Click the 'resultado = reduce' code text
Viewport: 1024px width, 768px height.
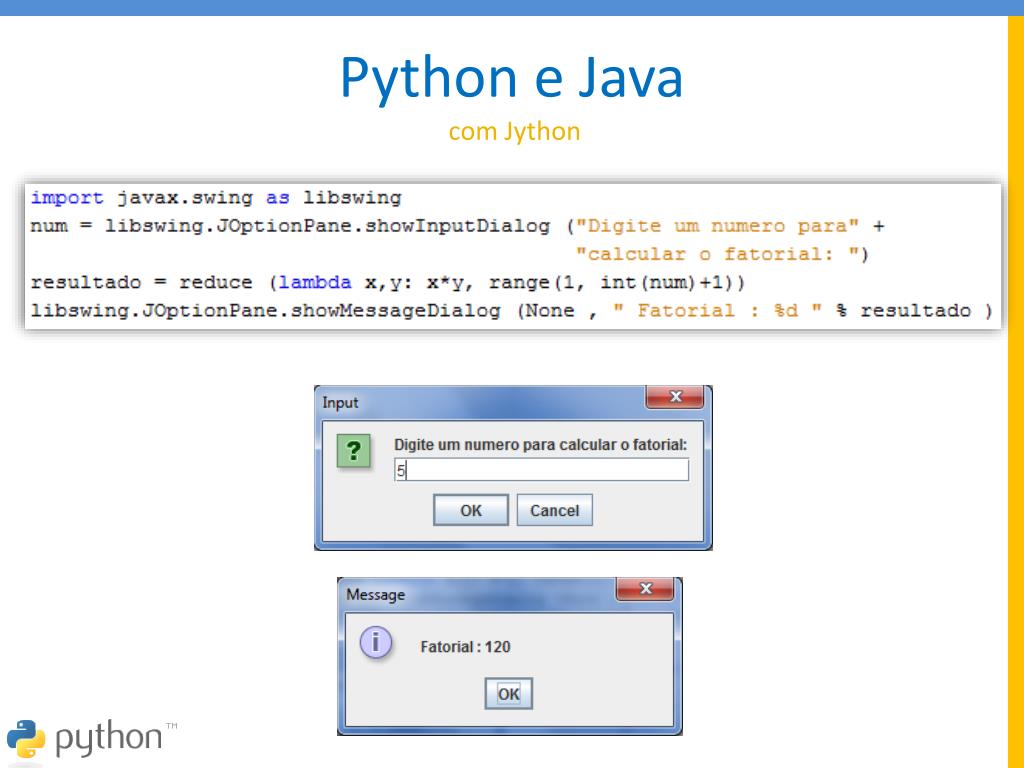point(141,282)
